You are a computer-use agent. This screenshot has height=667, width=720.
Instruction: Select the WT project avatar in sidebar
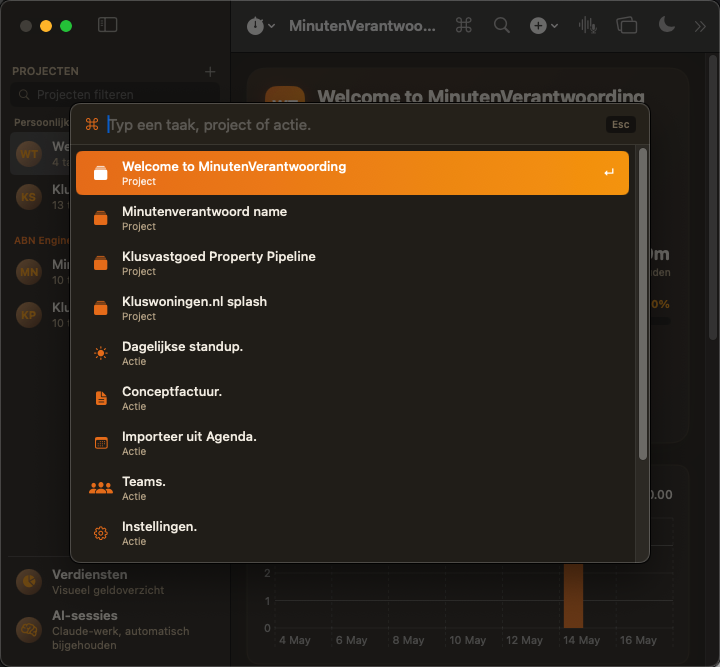pyautogui.click(x=28, y=154)
